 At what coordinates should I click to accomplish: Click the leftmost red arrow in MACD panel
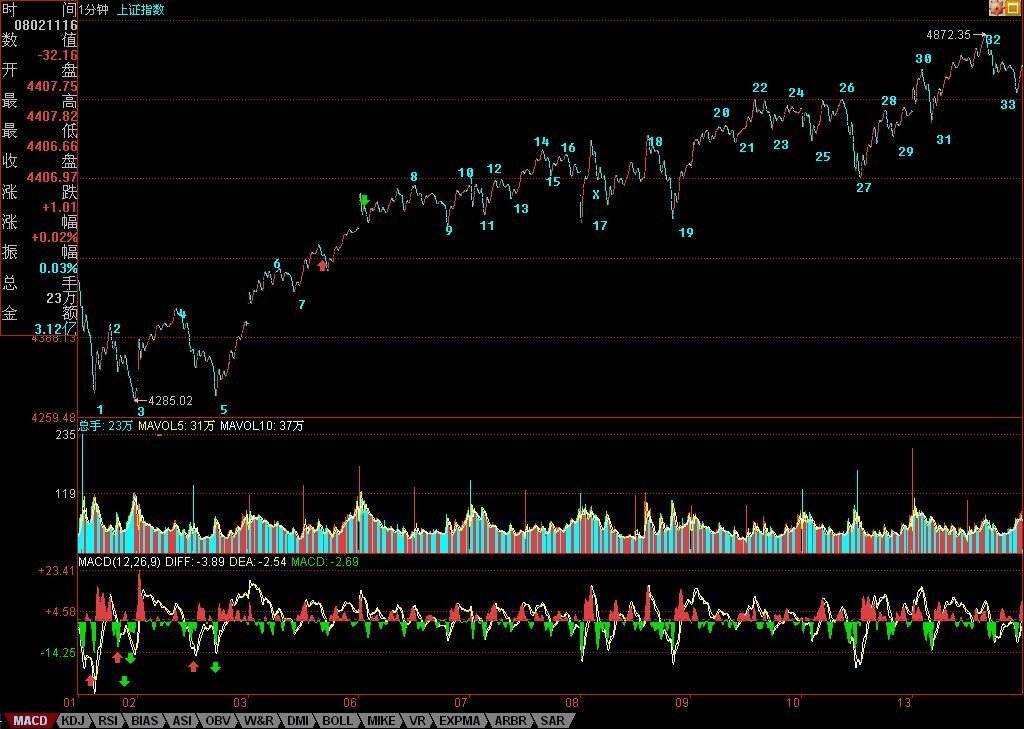(91, 680)
